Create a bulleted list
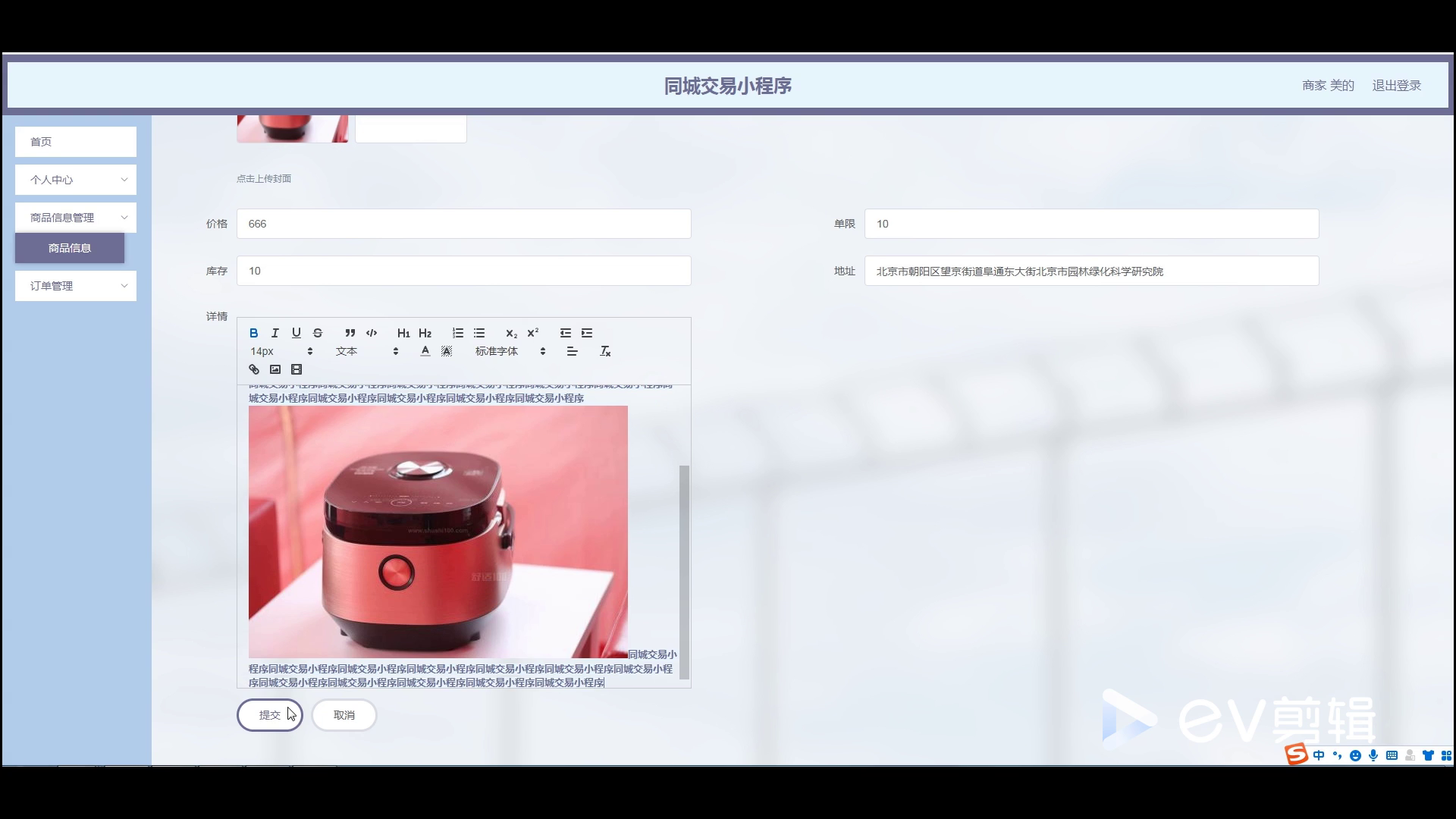 pyautogui.click(x=479, y=333)
